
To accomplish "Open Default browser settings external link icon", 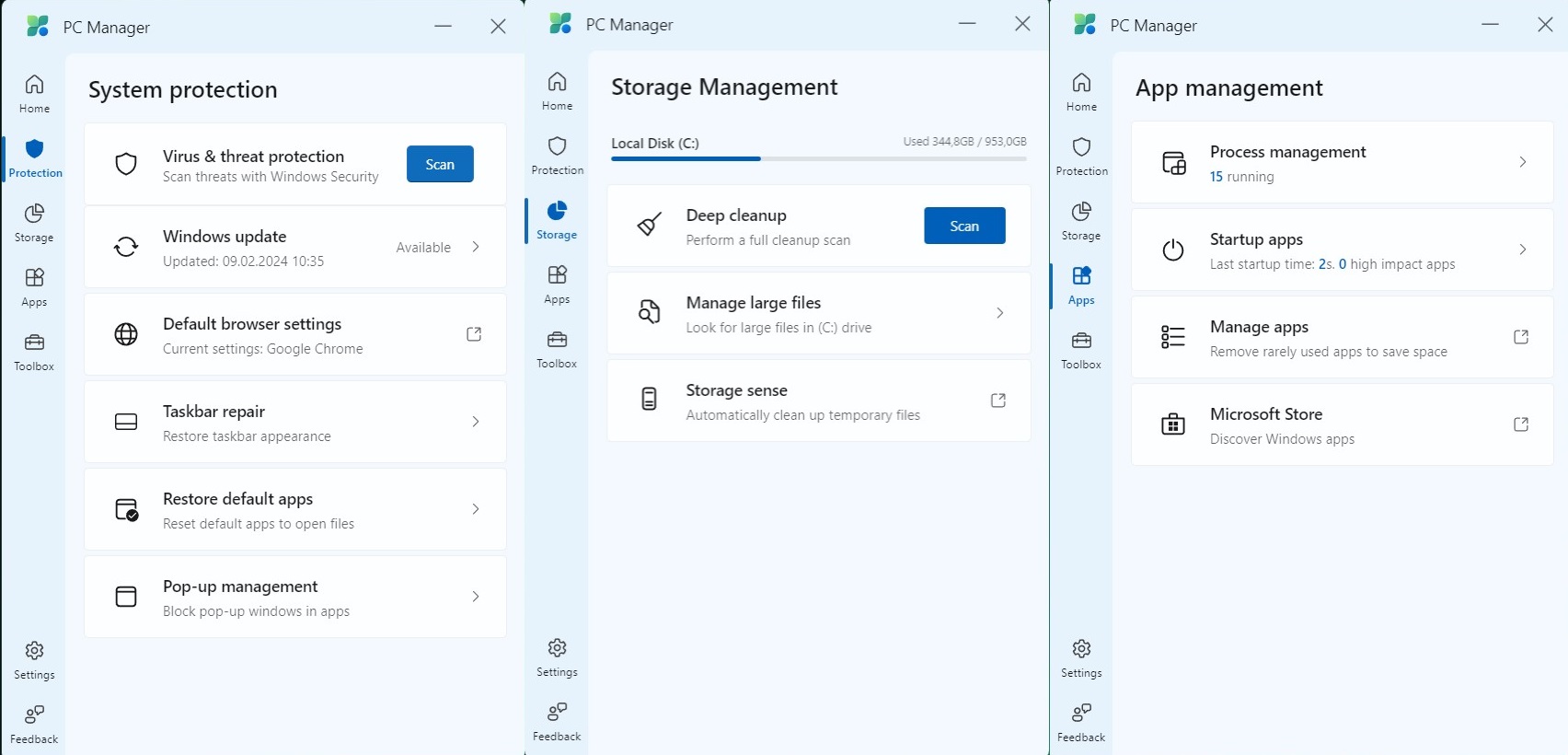I will pyautogui.click(x=474, y=334).
